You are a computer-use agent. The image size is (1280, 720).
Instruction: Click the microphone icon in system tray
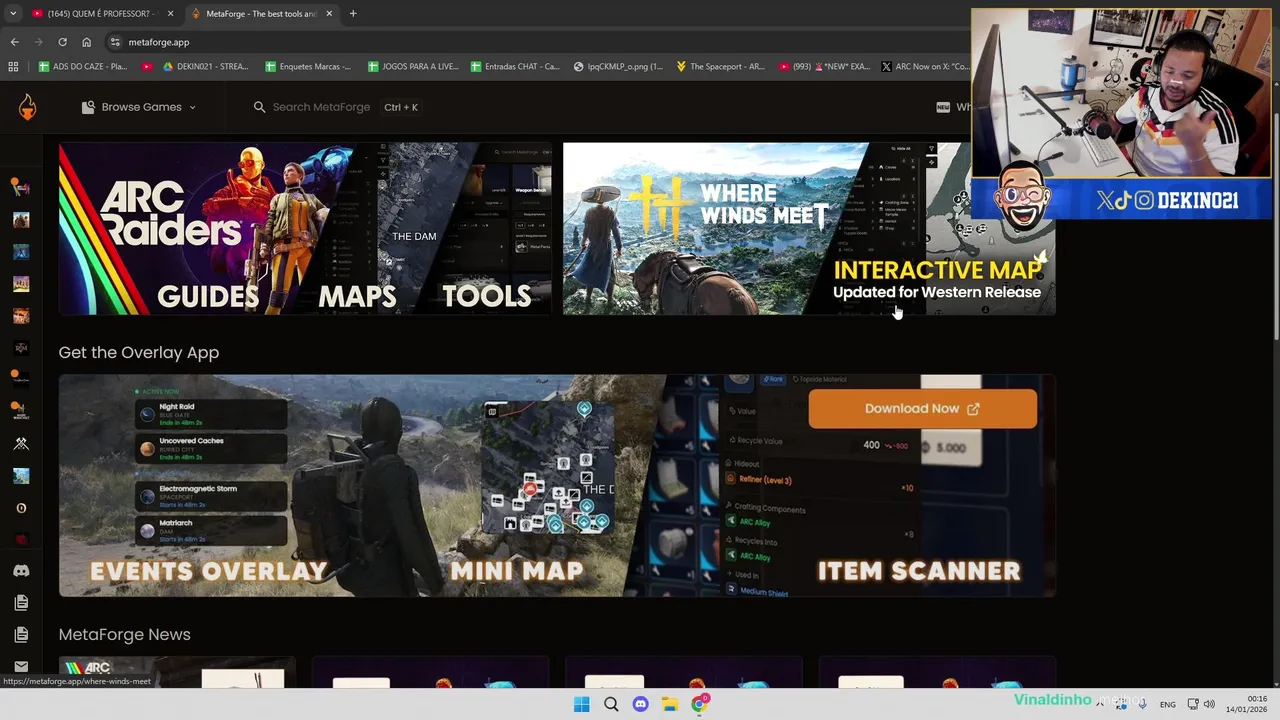pyautogui.click(x=1142, y=705)
